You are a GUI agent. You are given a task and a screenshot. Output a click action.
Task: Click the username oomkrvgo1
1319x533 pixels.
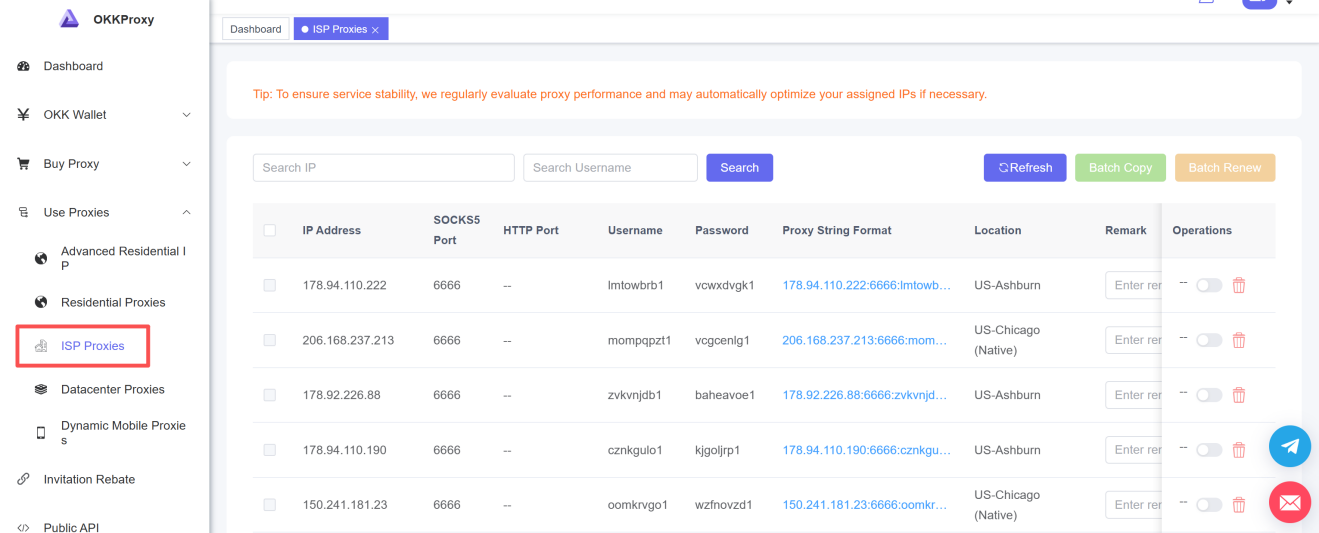(638, 505)
